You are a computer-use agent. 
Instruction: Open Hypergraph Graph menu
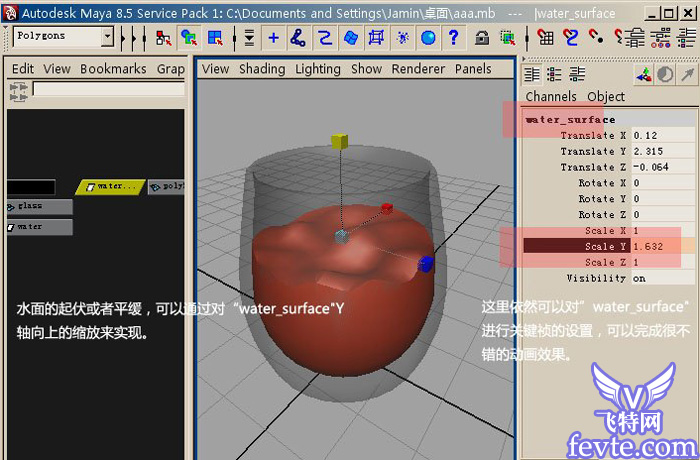click(x=171, y=69)
